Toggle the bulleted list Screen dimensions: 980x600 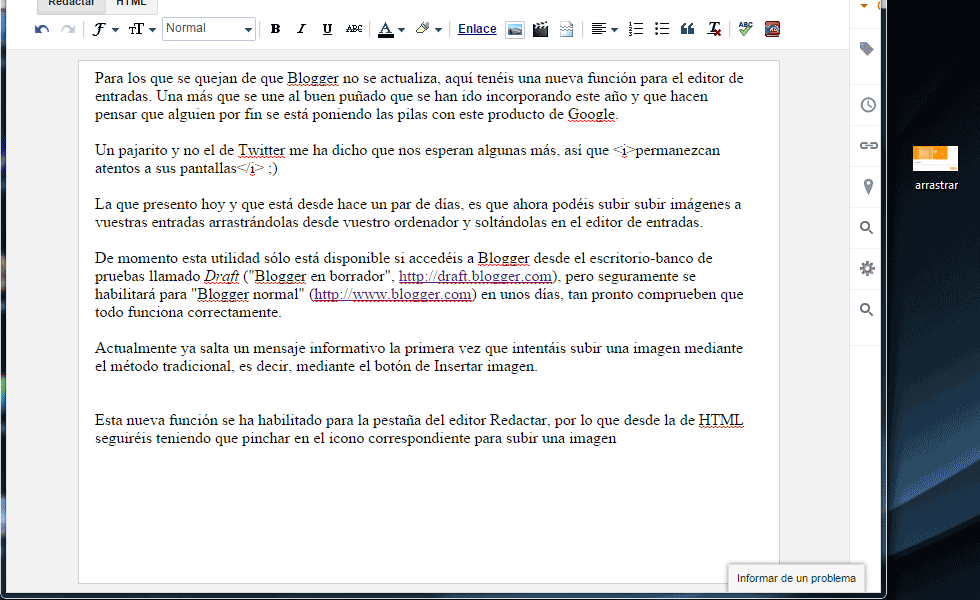(x=662, y=29)
